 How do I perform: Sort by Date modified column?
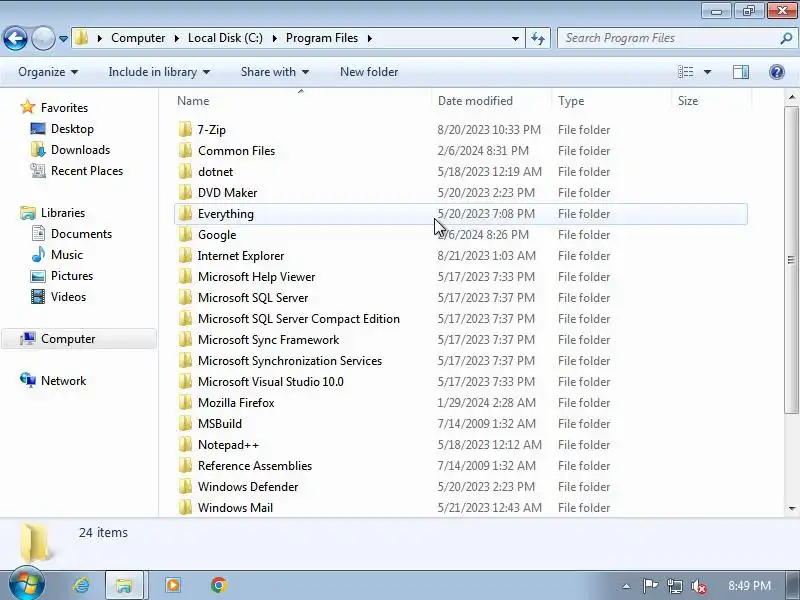click(x=475, y=101)
